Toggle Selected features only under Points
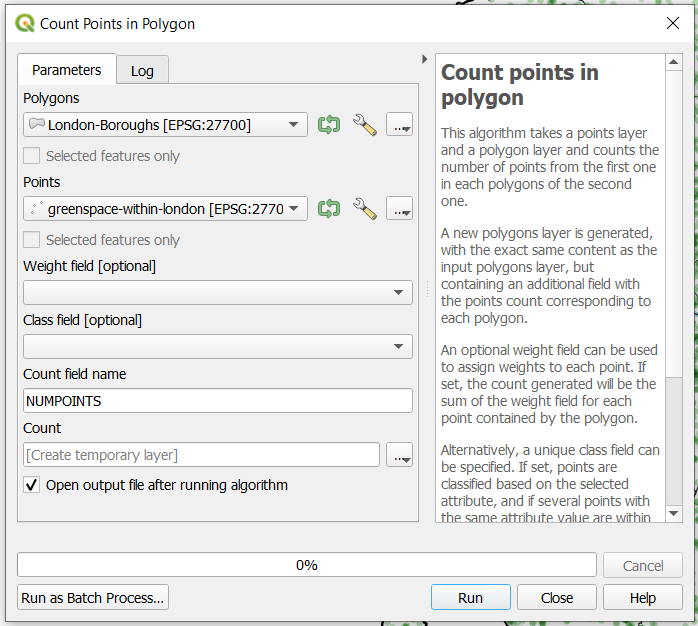698x626 pixels. click(x=32, y=240)
